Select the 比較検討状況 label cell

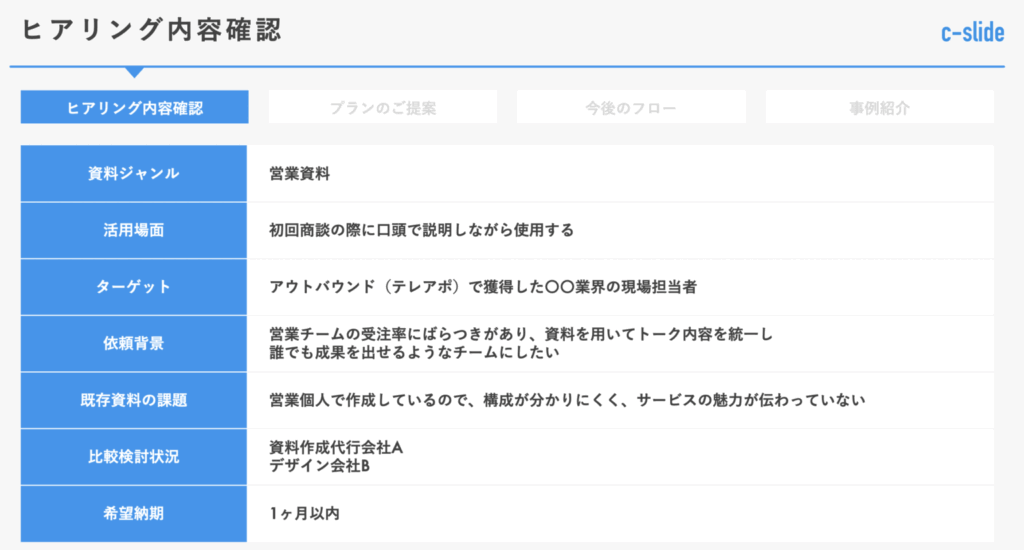click(134, 457)
